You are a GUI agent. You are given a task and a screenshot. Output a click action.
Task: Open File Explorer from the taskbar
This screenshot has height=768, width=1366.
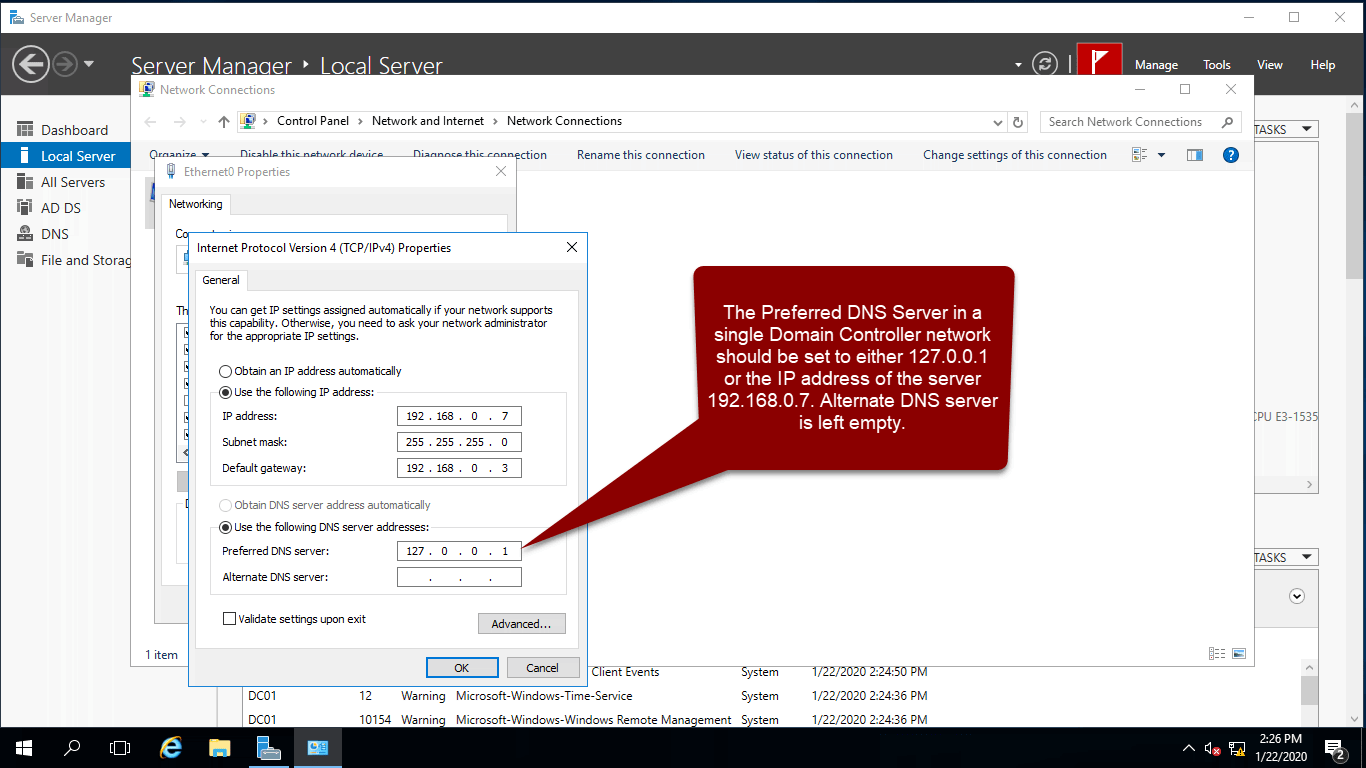(x=220, y=748)
